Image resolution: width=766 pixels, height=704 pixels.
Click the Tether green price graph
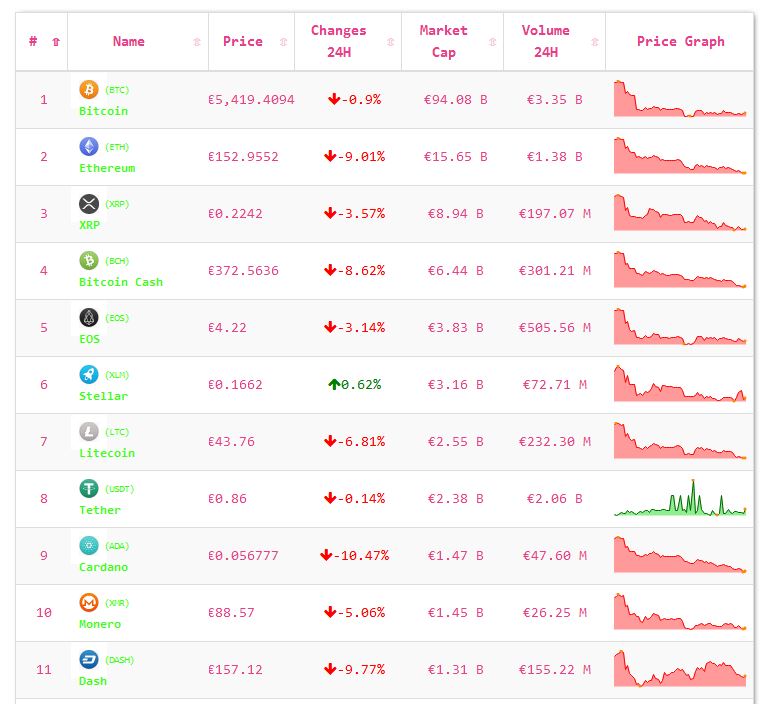coord(680,499)
